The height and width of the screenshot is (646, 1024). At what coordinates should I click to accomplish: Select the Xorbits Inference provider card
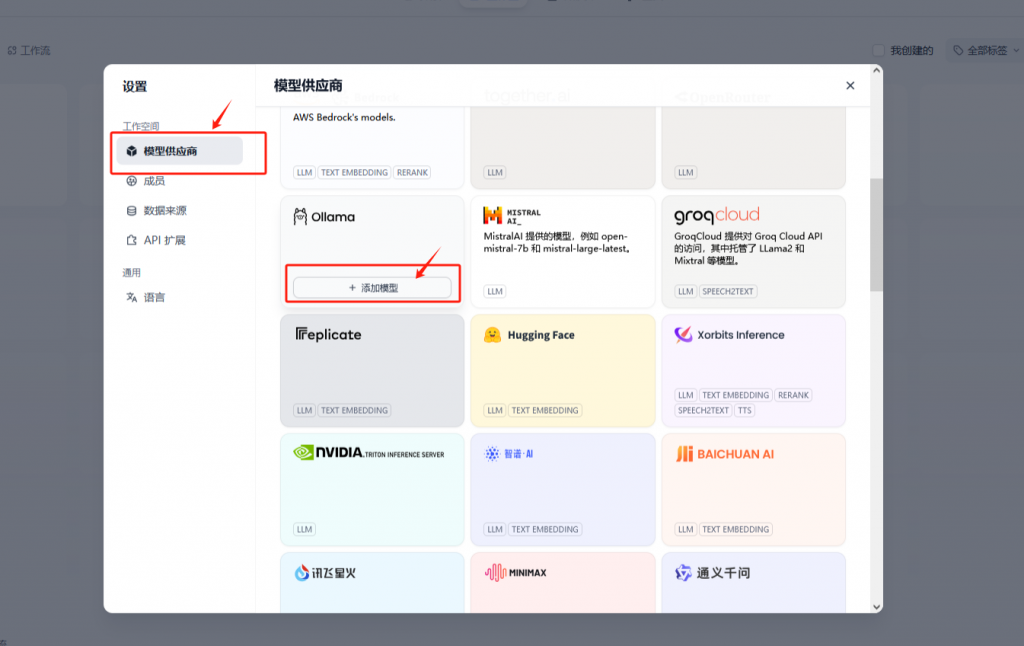point(754,370)
